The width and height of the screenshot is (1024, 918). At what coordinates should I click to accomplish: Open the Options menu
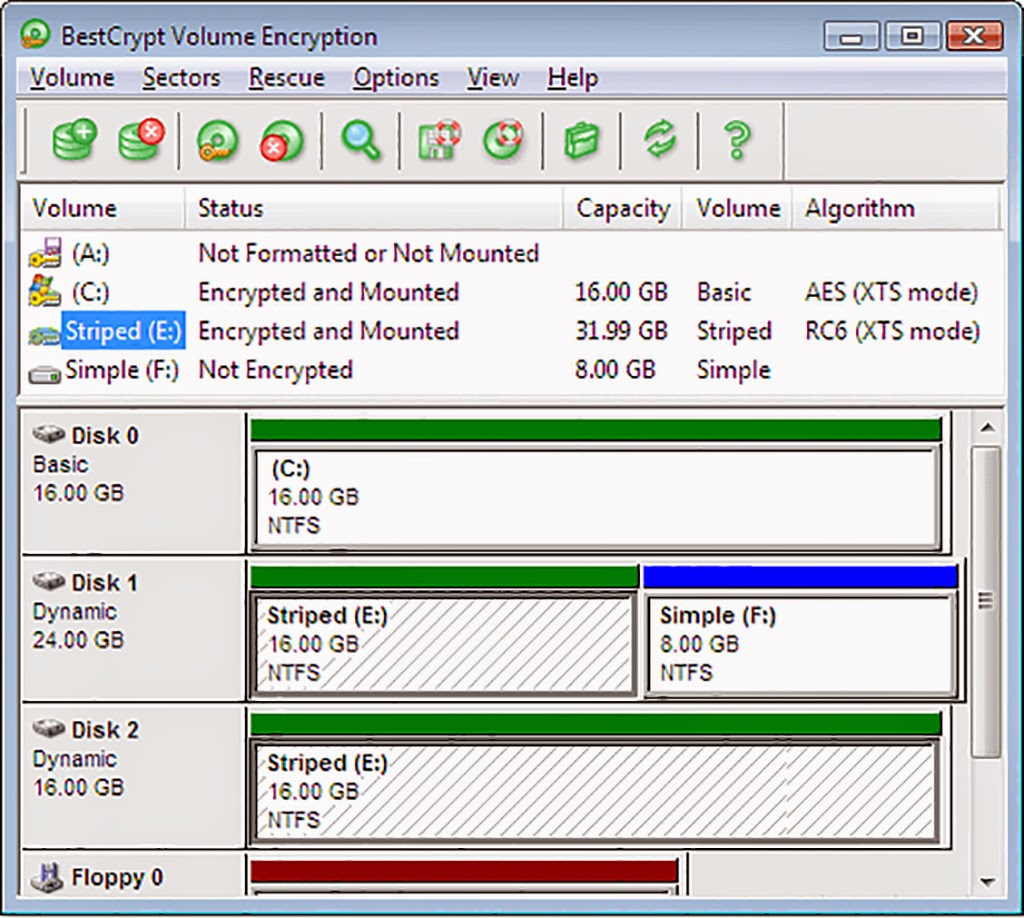click(x=396, y=78)
